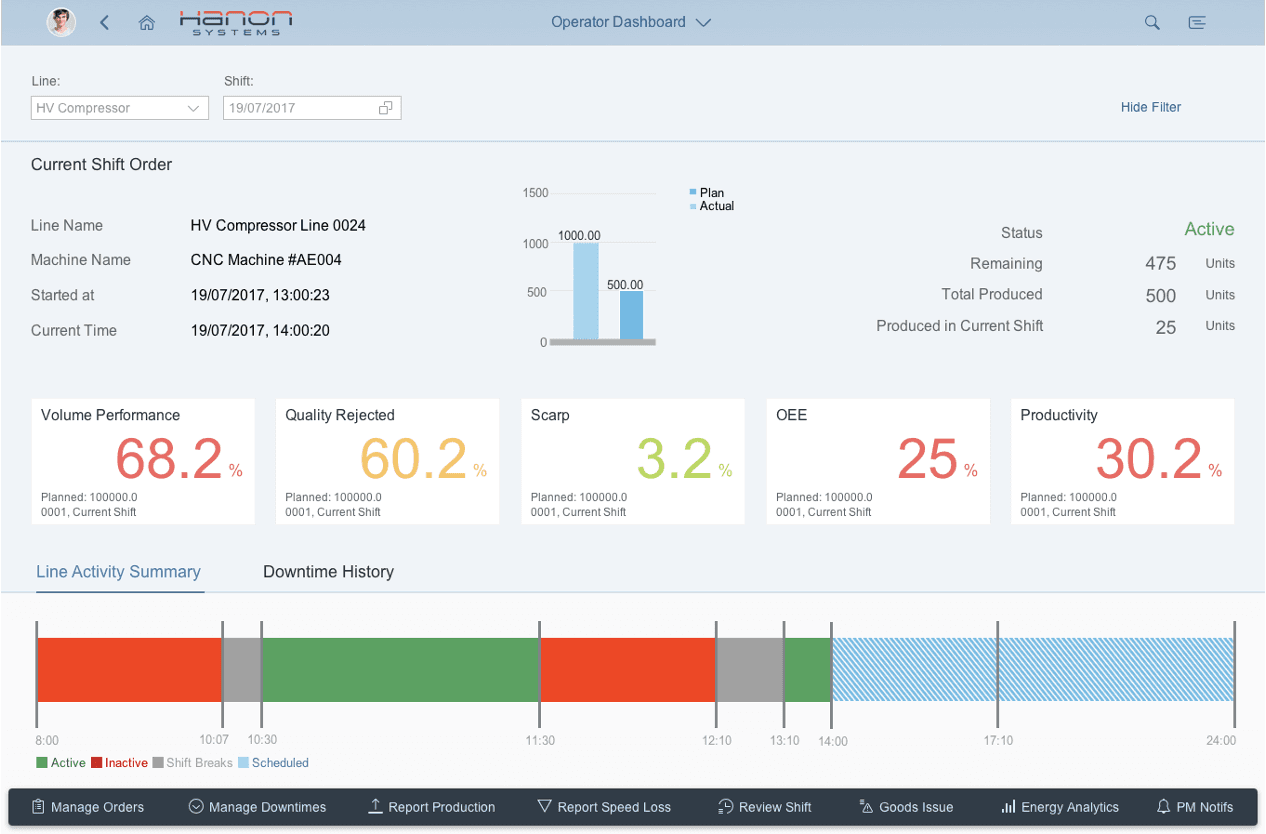Select the scheduled segment after 14:00
This screenshot has height=834, width=1266.
click(x=914, y=670)
